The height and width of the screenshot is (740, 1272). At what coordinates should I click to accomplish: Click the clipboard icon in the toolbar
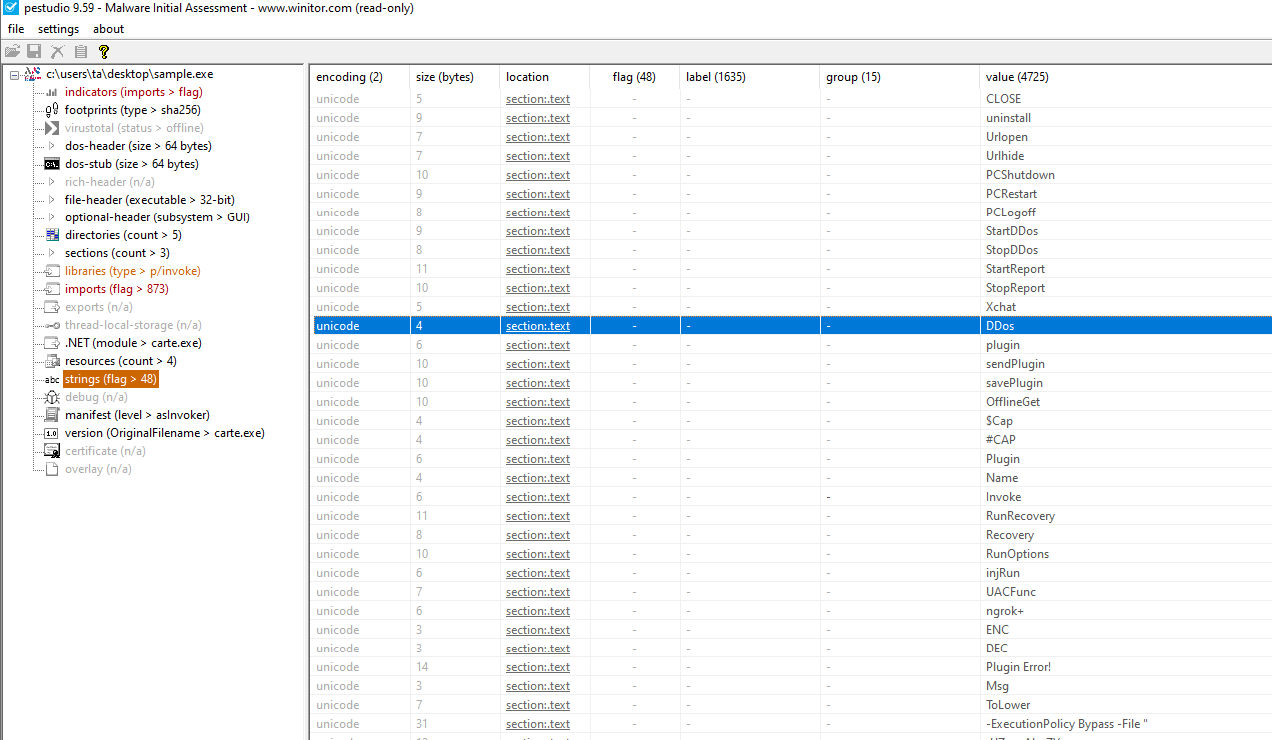80,51
